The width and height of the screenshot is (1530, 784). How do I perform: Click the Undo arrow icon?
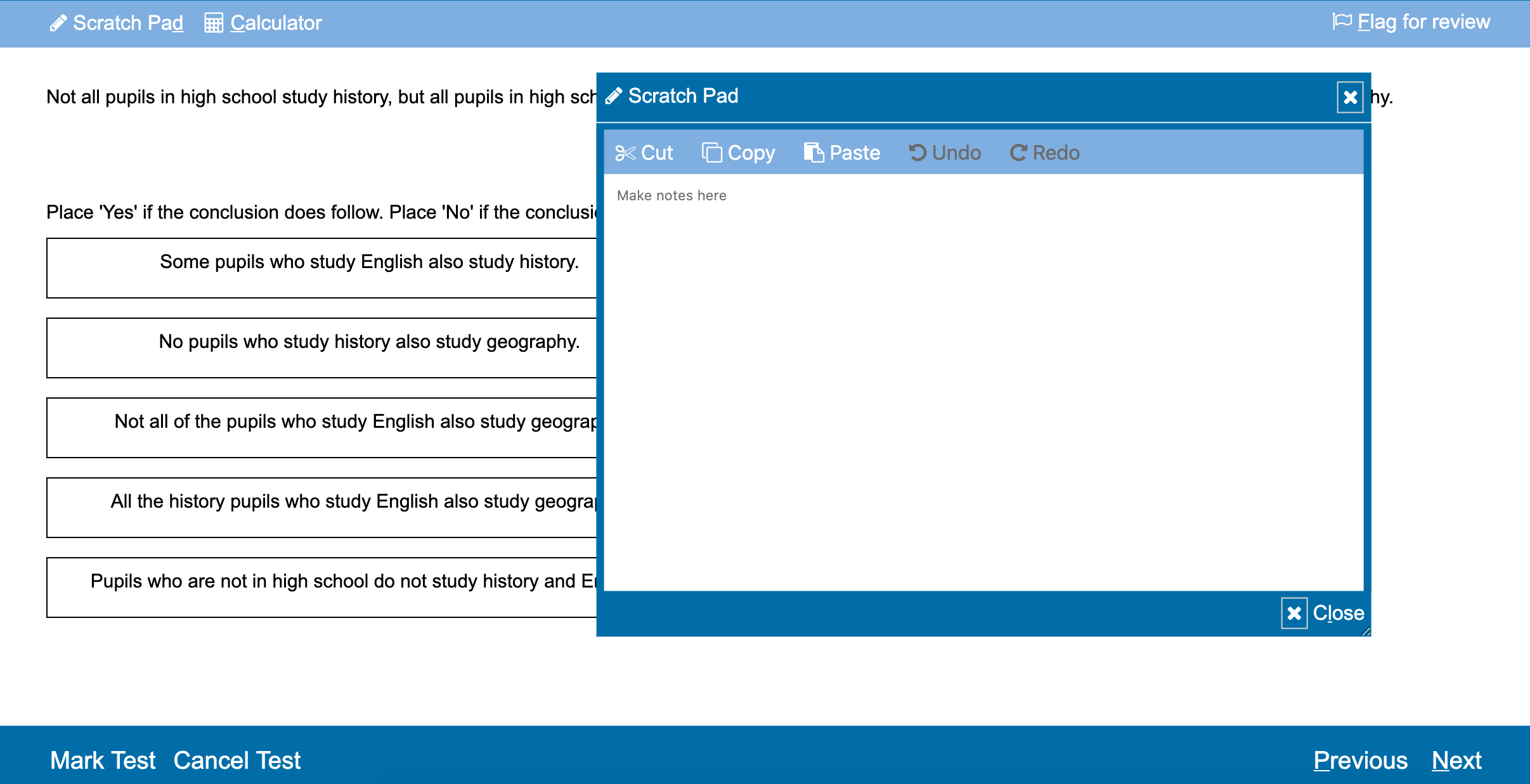pos(917,153)
